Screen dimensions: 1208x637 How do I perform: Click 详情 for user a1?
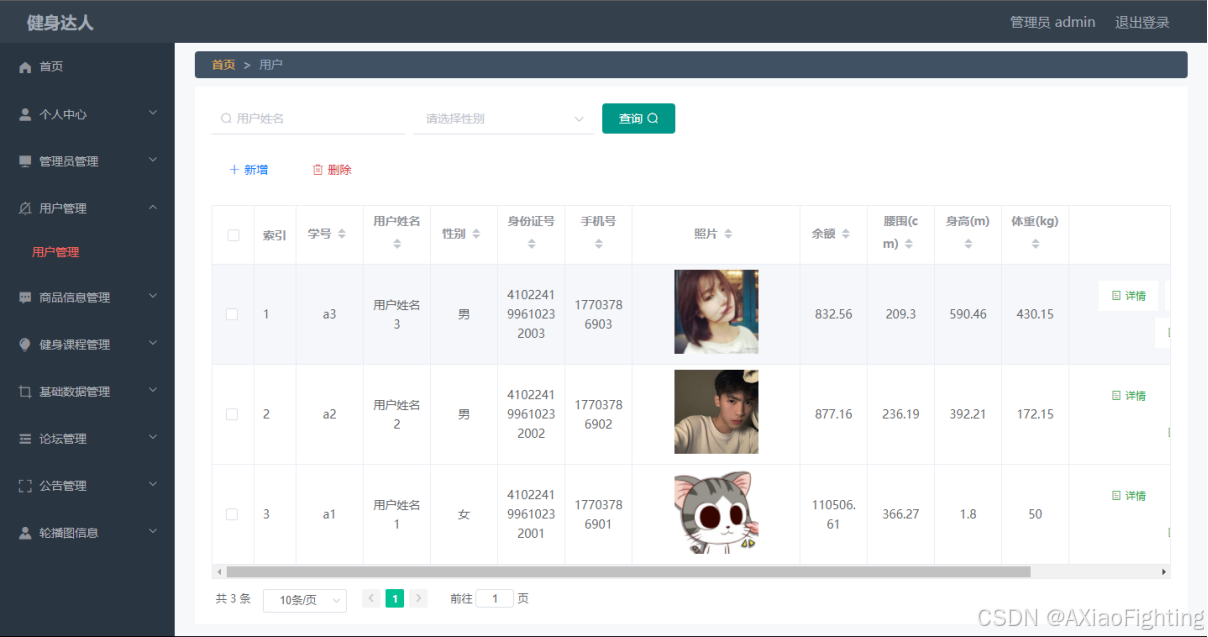[x=1128, y=496]
